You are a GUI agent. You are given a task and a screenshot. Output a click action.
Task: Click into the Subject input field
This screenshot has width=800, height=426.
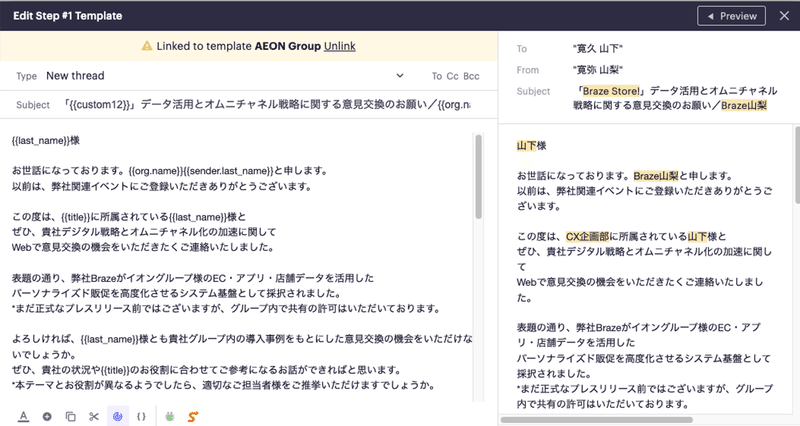267,105
